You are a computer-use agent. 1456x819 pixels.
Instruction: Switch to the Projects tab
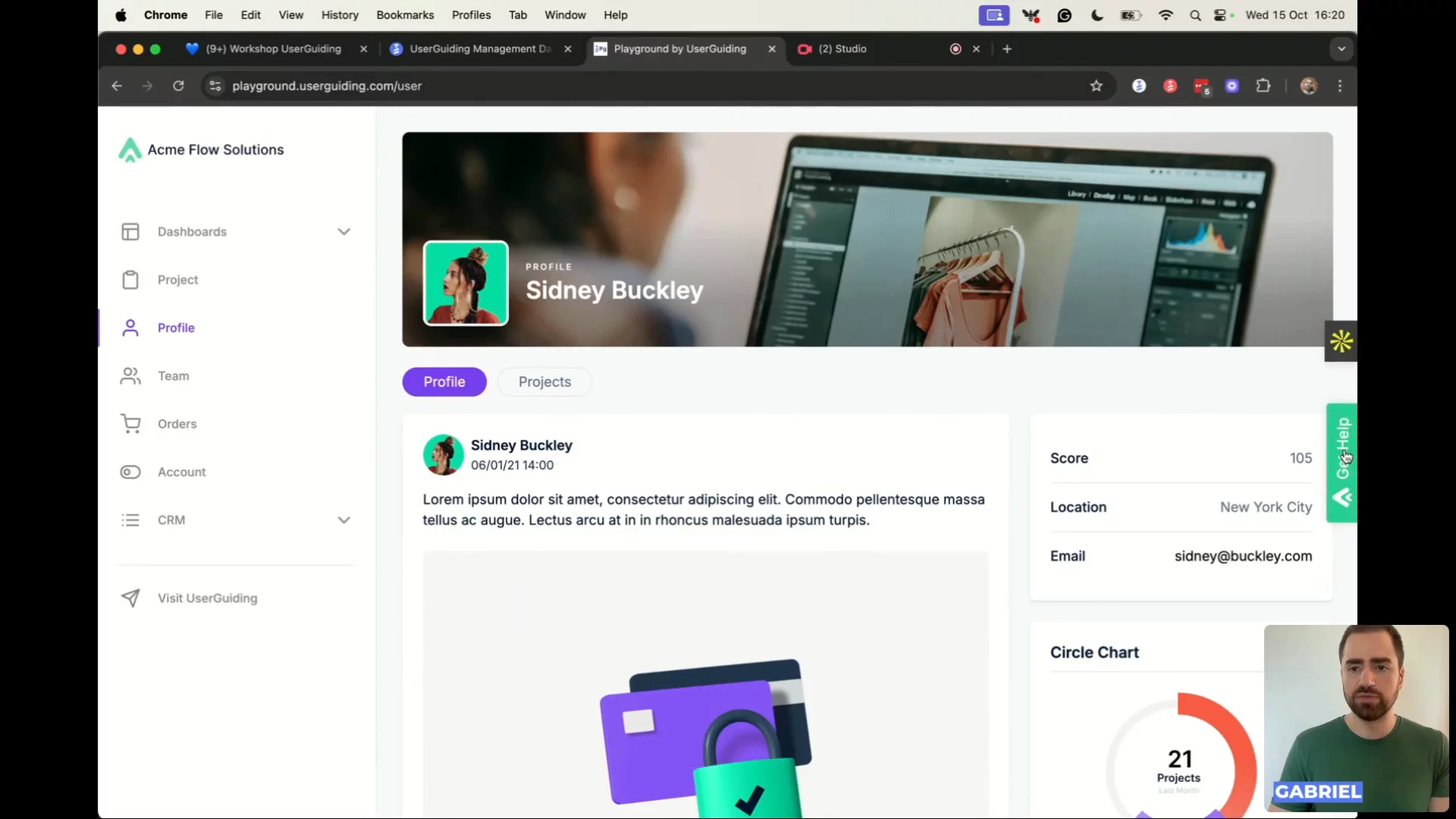pos(544,381)
